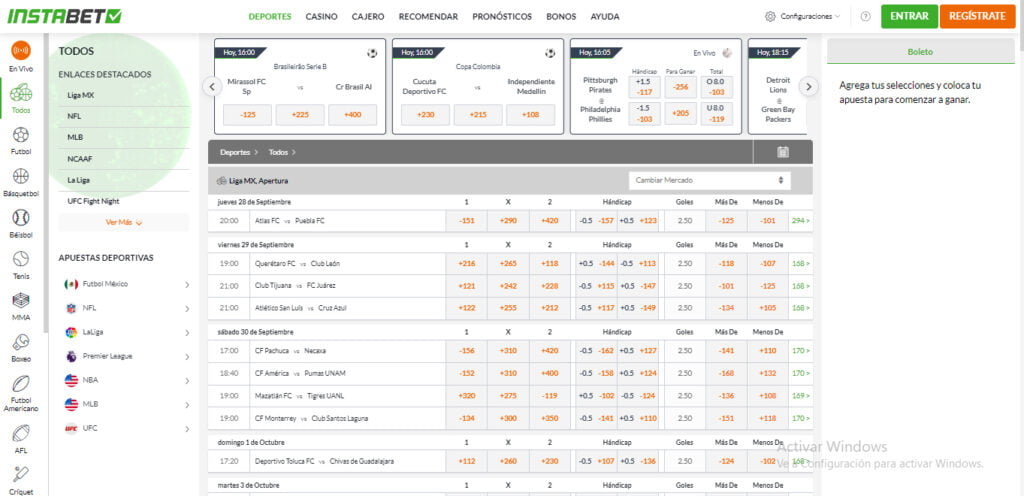
Task: Open the Futbol soccer ball icon
Action: click(21, 135)
